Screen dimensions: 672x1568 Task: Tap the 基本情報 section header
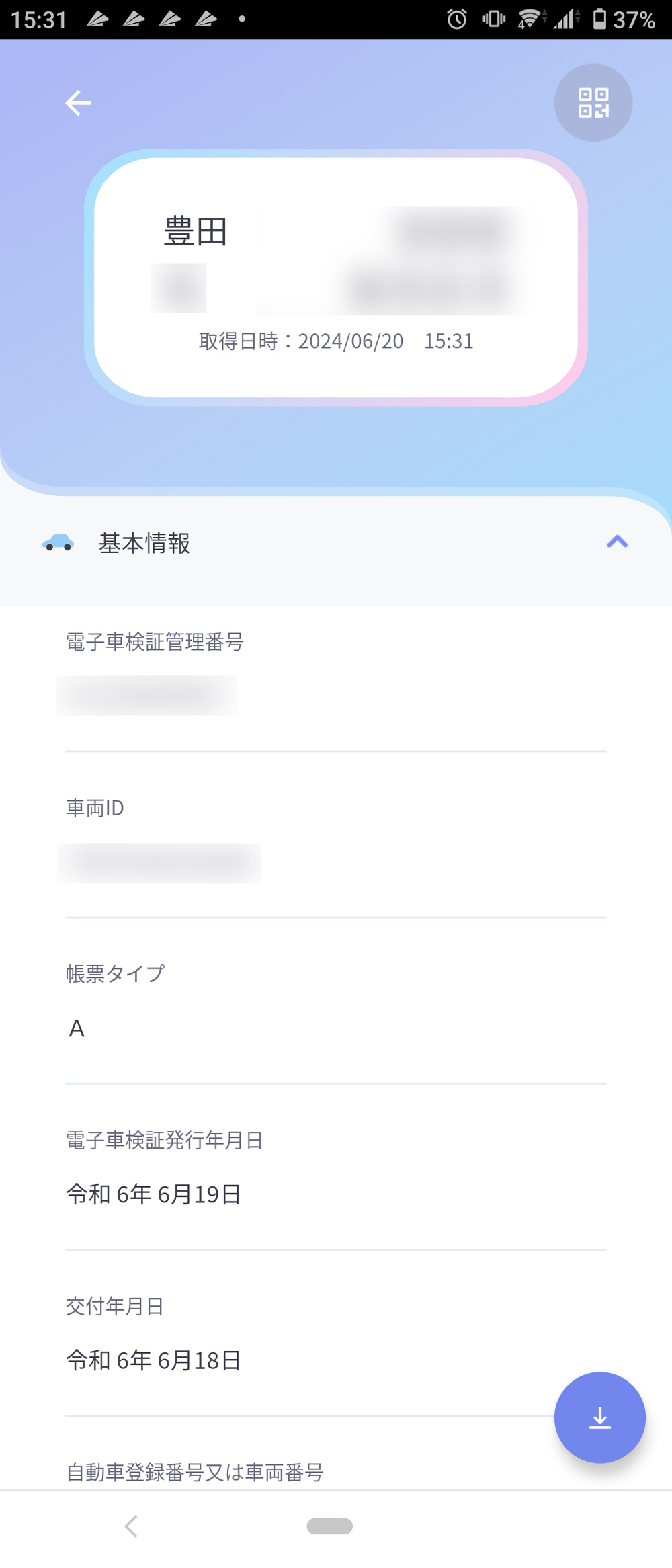(x=144, y=543)
